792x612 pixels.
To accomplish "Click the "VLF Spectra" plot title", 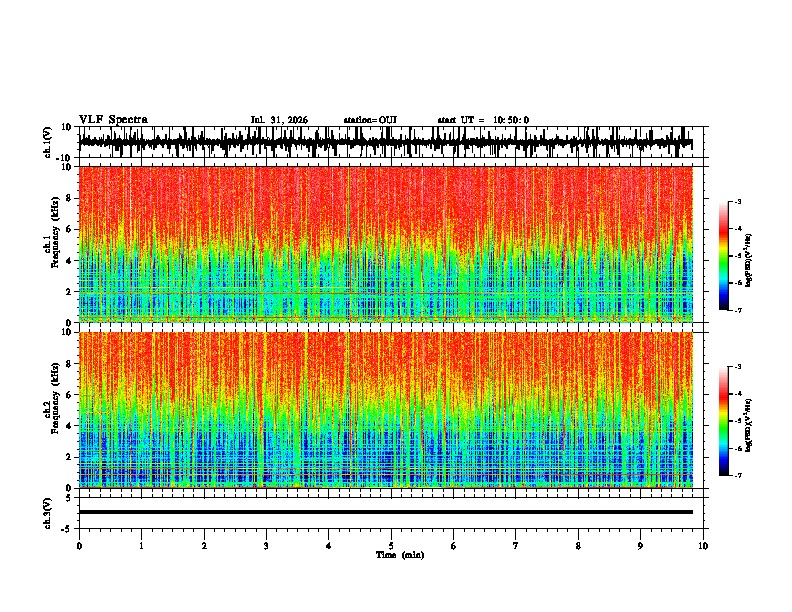I will [113, 120].
